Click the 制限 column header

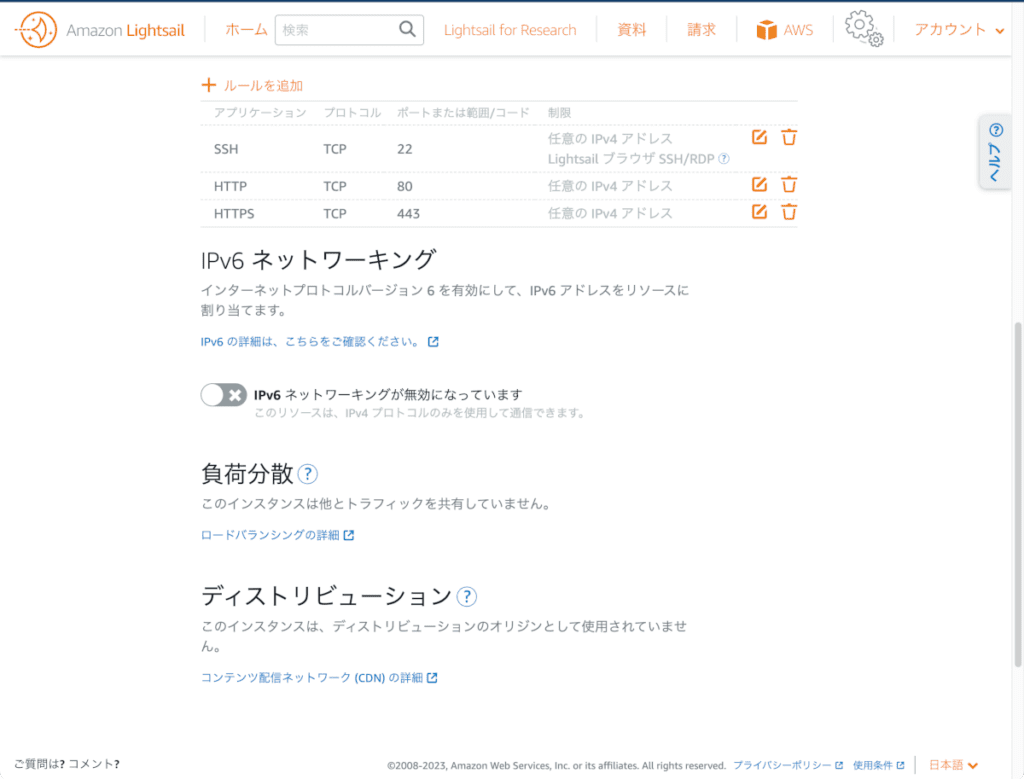pyautogui.click(x=559, y=112)
